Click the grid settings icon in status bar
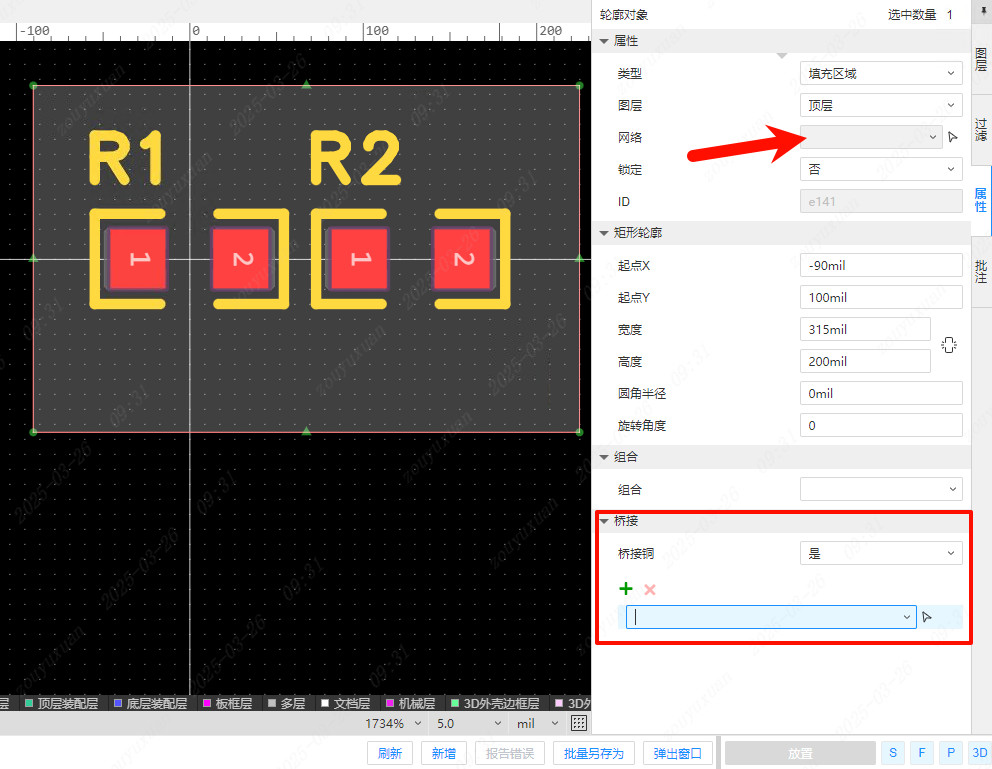Viewport: 992px width, 769px height. (x=578, y=723)
